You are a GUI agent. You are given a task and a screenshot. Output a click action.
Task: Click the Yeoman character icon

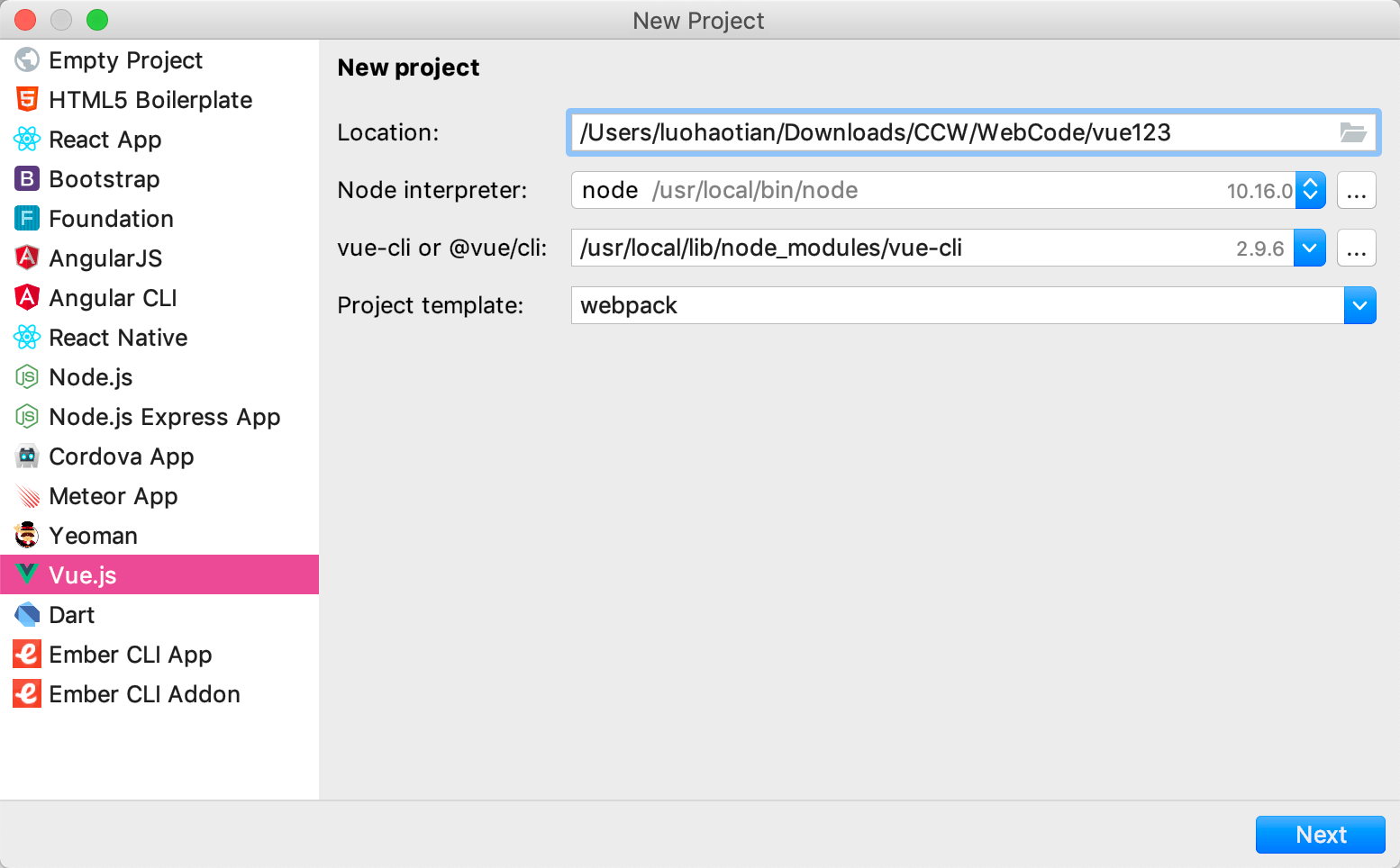(27, 535)
